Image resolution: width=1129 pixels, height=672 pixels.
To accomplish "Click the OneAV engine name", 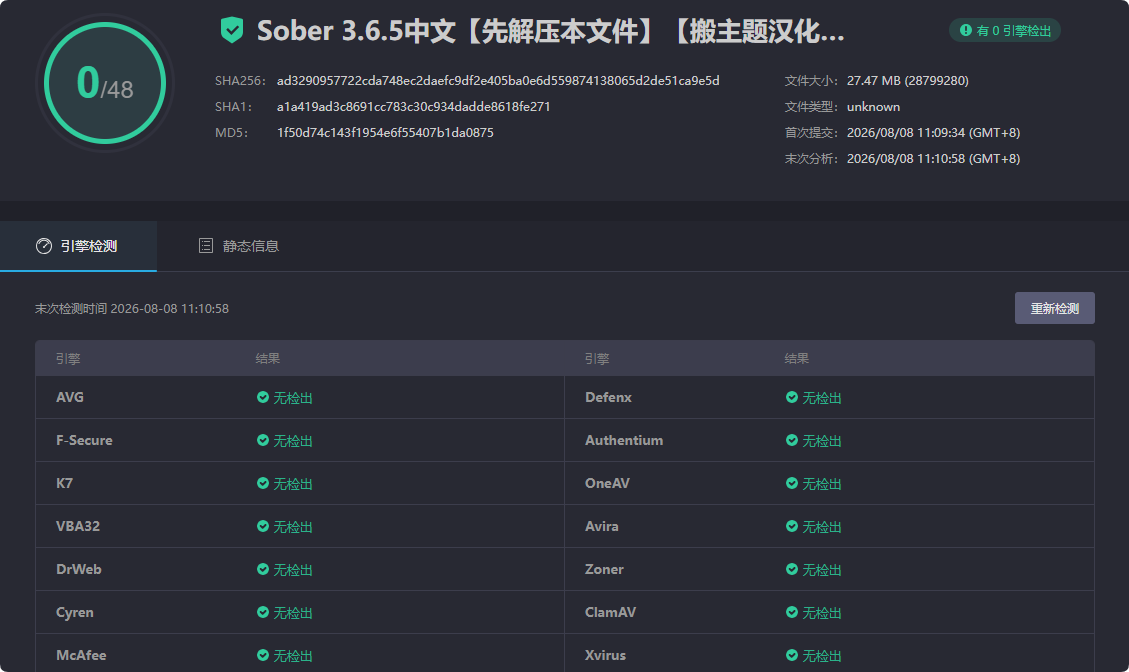I will click(607, 483).
